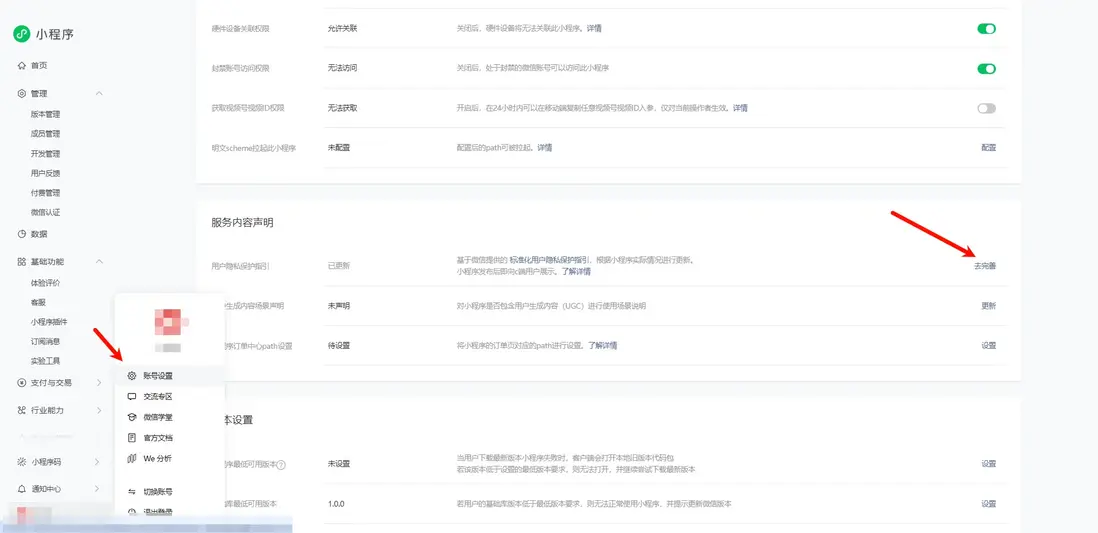Screen dimensions: 1098x533
Task: Collapse the 基础功能 sidebar section
Action: tap(99, 261)
